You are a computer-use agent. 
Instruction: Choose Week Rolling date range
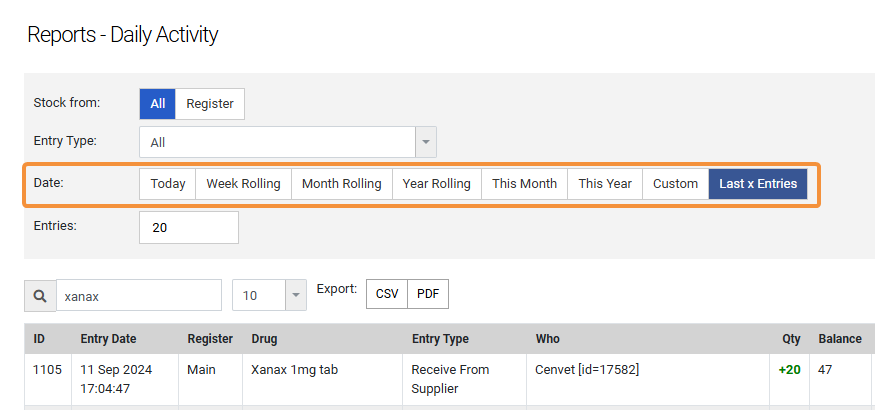click(243, 184)
